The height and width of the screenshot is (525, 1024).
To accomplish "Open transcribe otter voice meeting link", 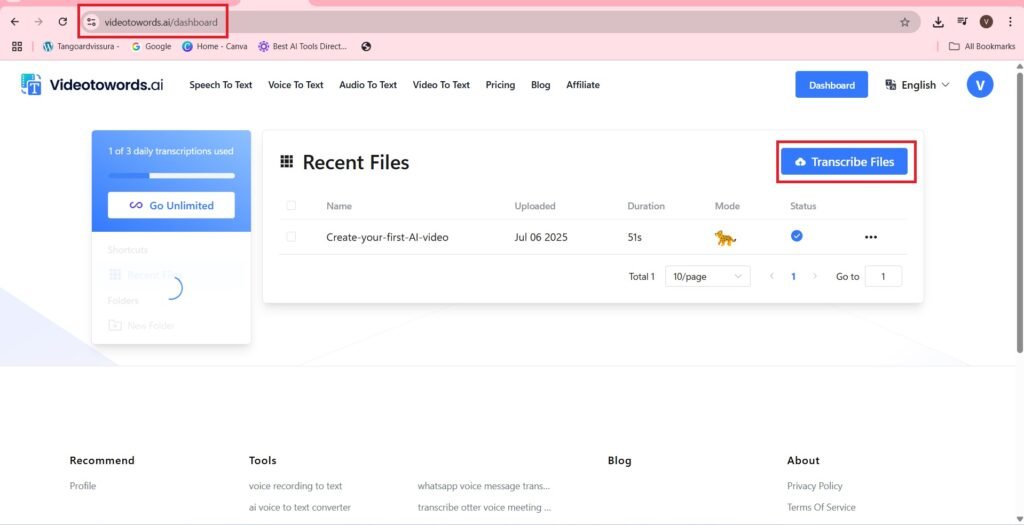I will 484,507.
